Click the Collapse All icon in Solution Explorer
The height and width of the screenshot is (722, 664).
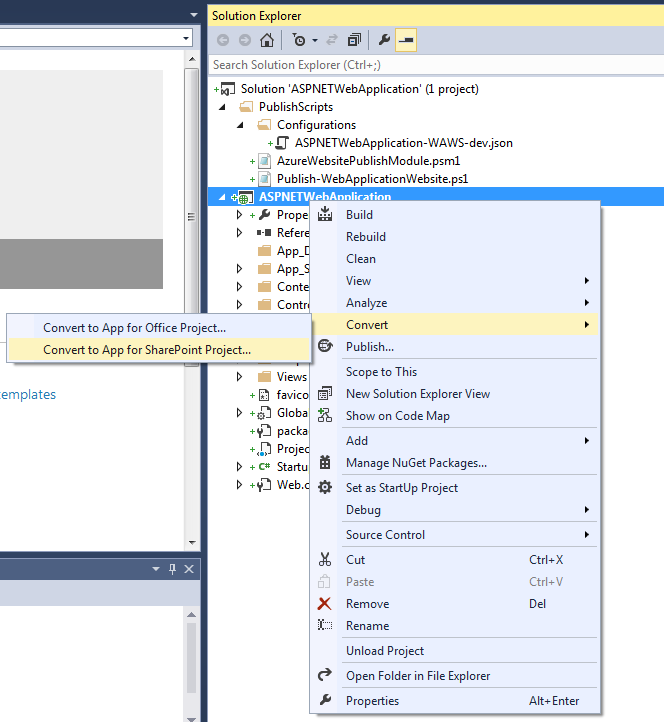354,41
